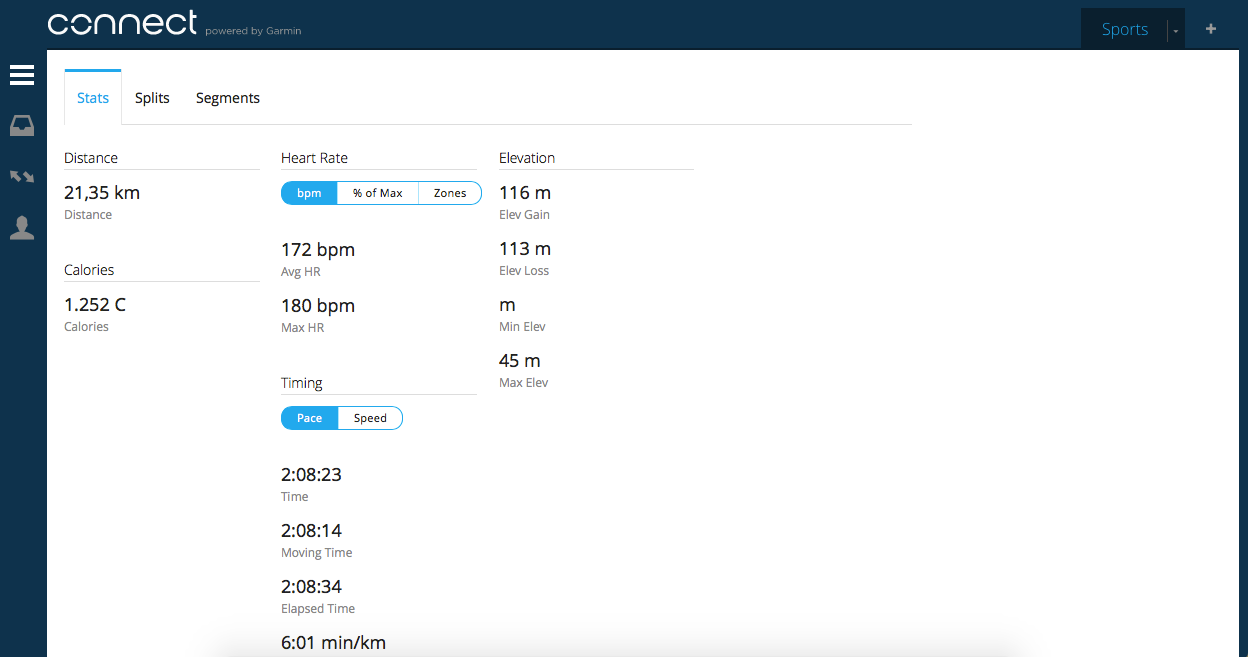Image resolution: width=1248 pixels, height=657 pixels.
Task: Switch Timing display to Speed
Action: 370,418
